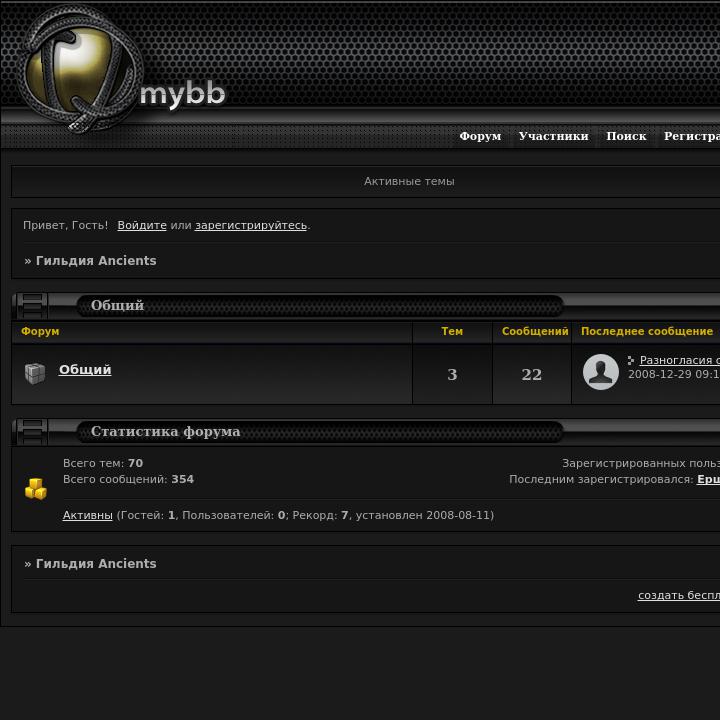Click the last poster's avatar
Image resolution: width=720 pixels, height=720 pixels.
coord(601,372)
